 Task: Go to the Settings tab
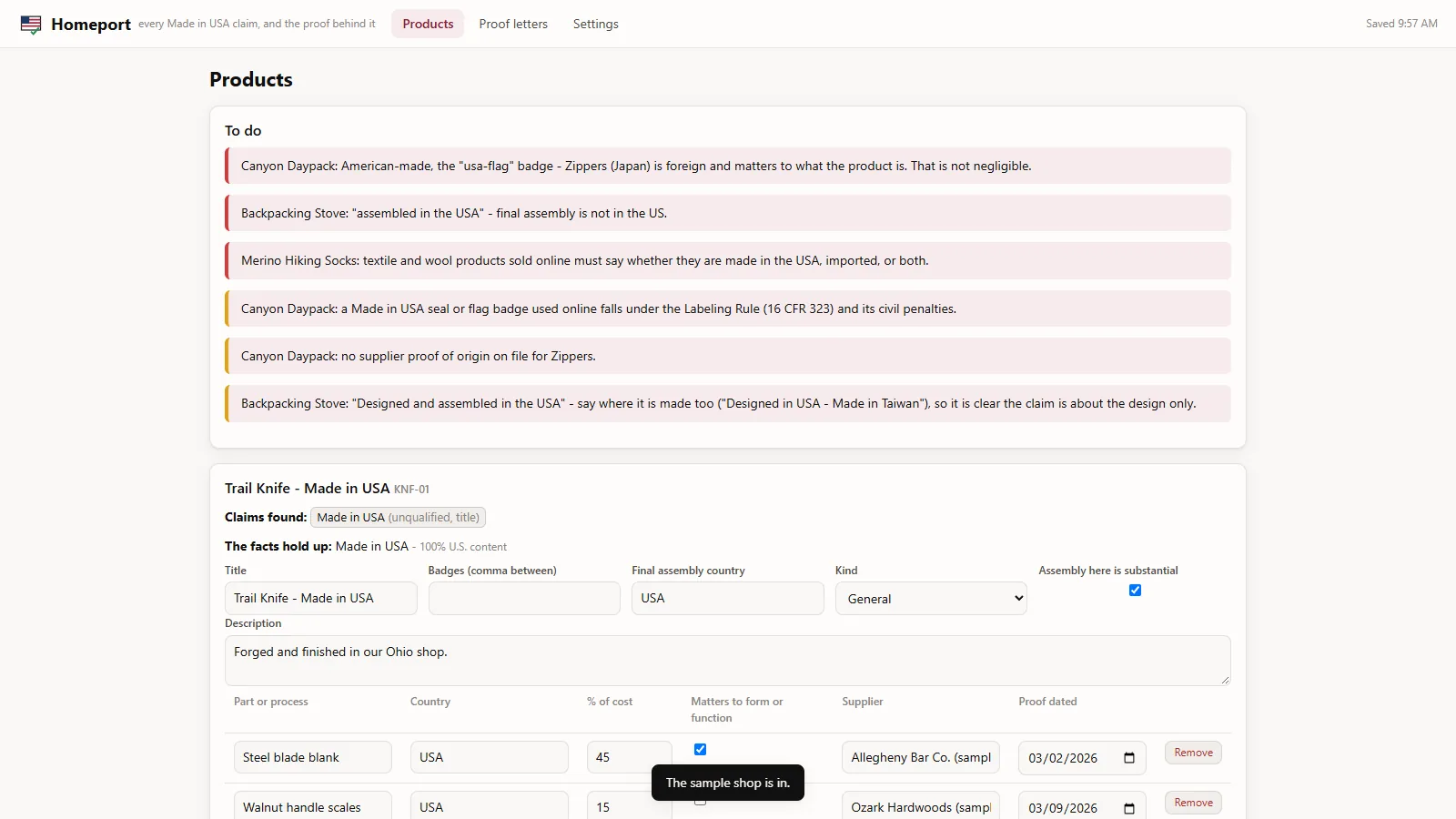pos(595,24)
